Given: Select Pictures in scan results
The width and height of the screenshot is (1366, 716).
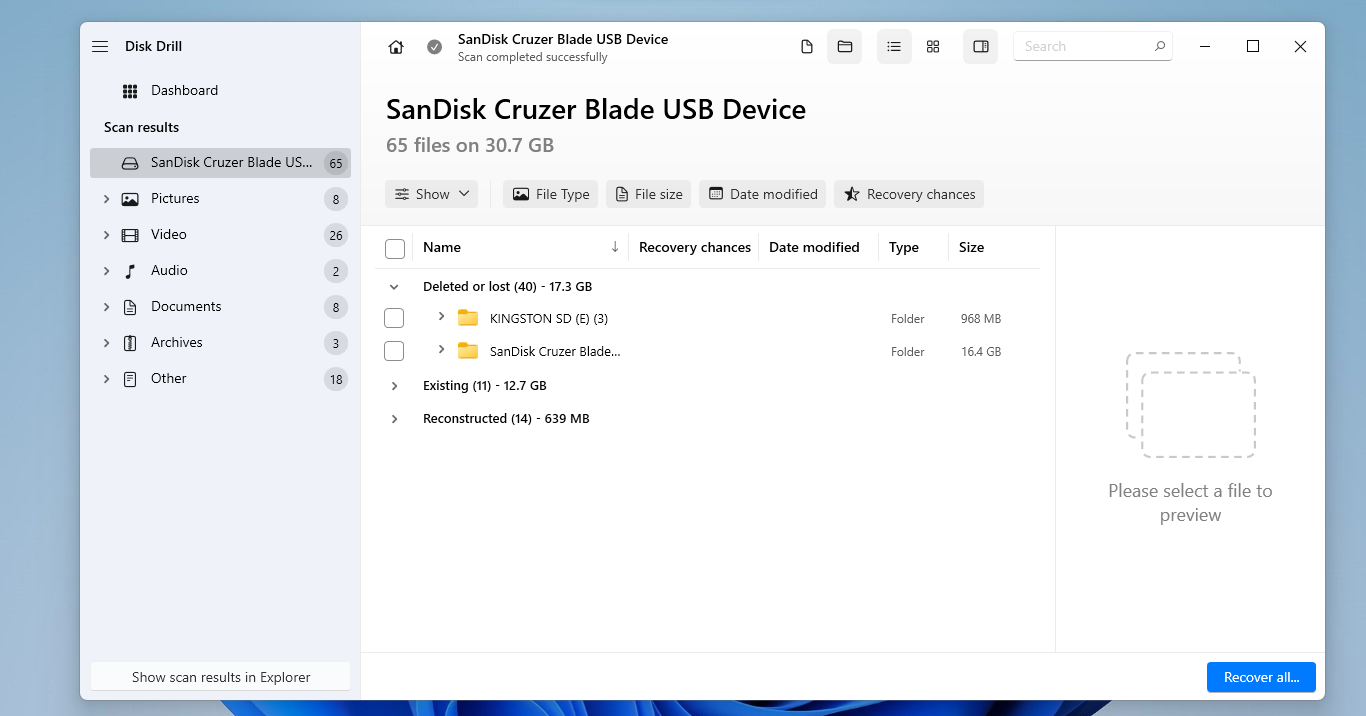Looking at the screenshot, I should (x=220, y=199).
